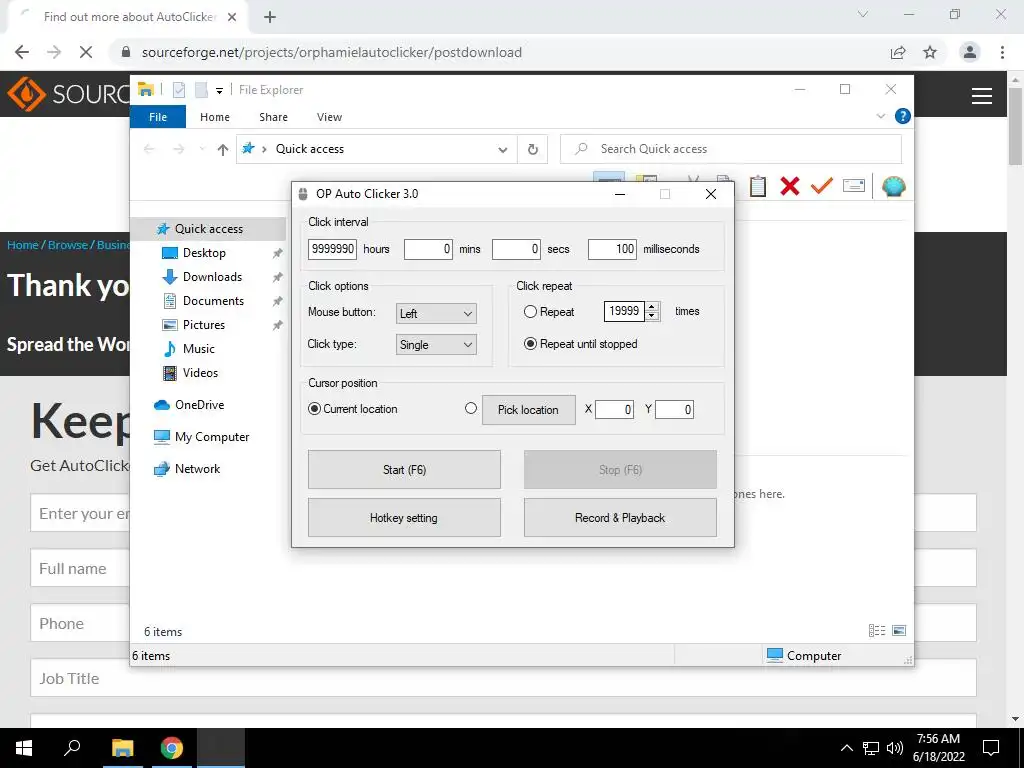Open a new Chrome tab
Image resolution: width=1024 pixels, height=768 pixels.
click(270, 18)
